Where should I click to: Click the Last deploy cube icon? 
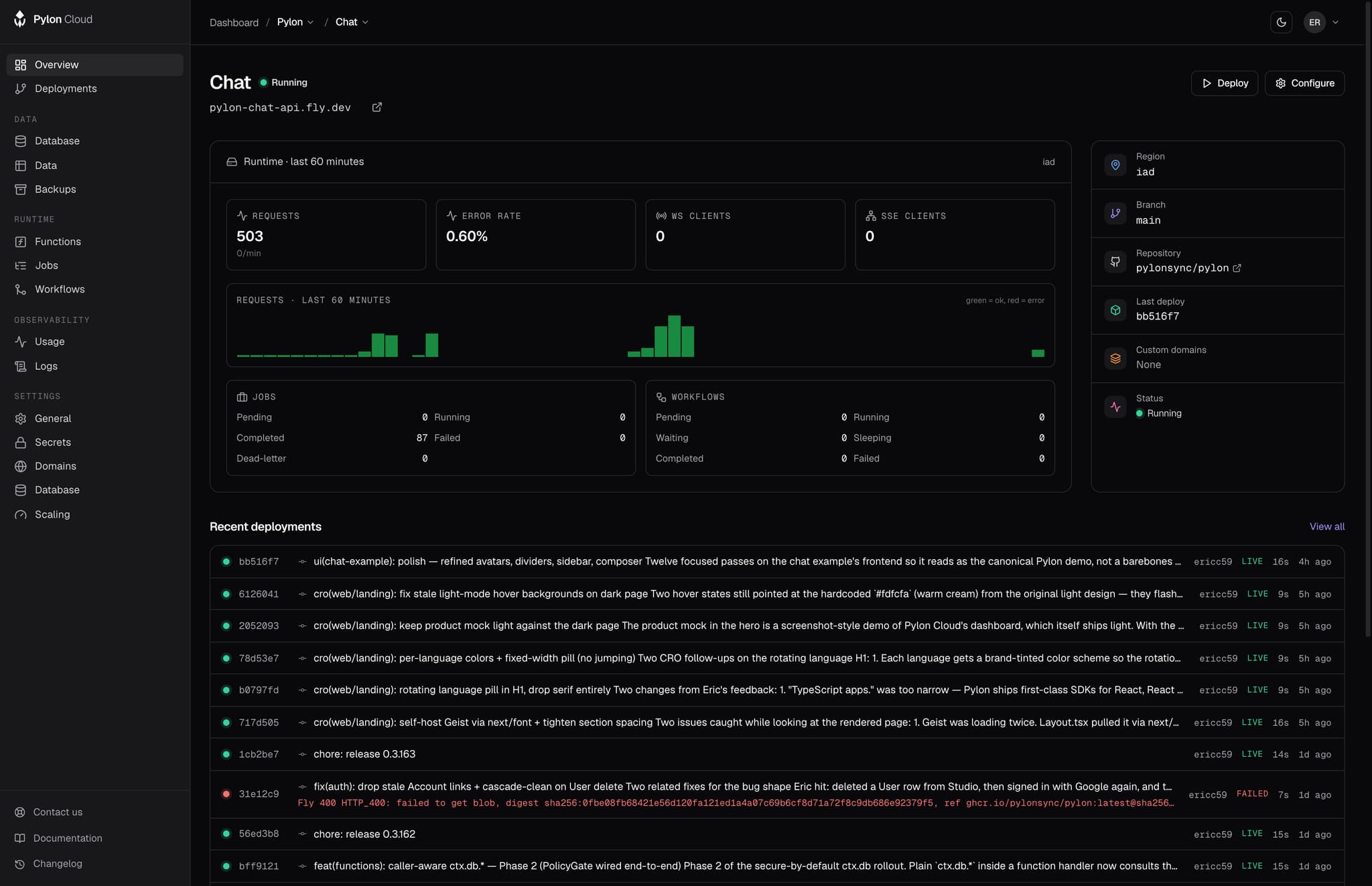(x=1115, y=310)
